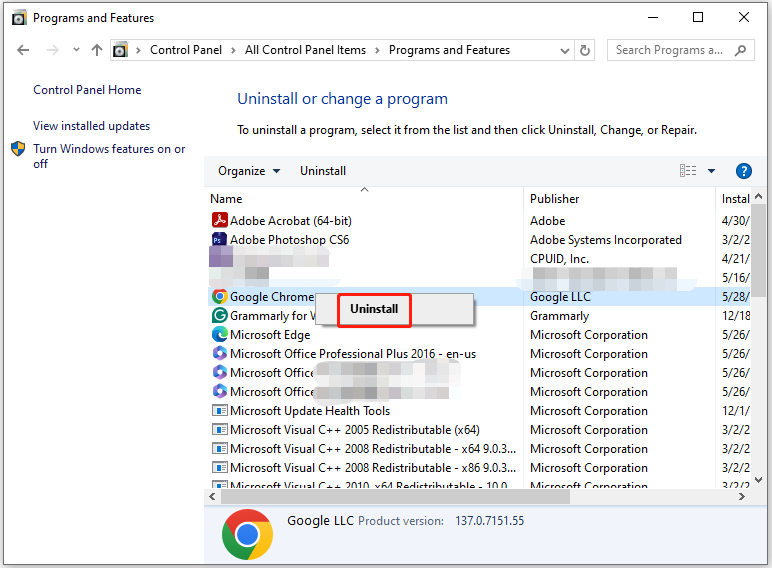Click the CPUID, Inc. publisher cell
The width and height of the screenshot is (772, 568).
559,258
